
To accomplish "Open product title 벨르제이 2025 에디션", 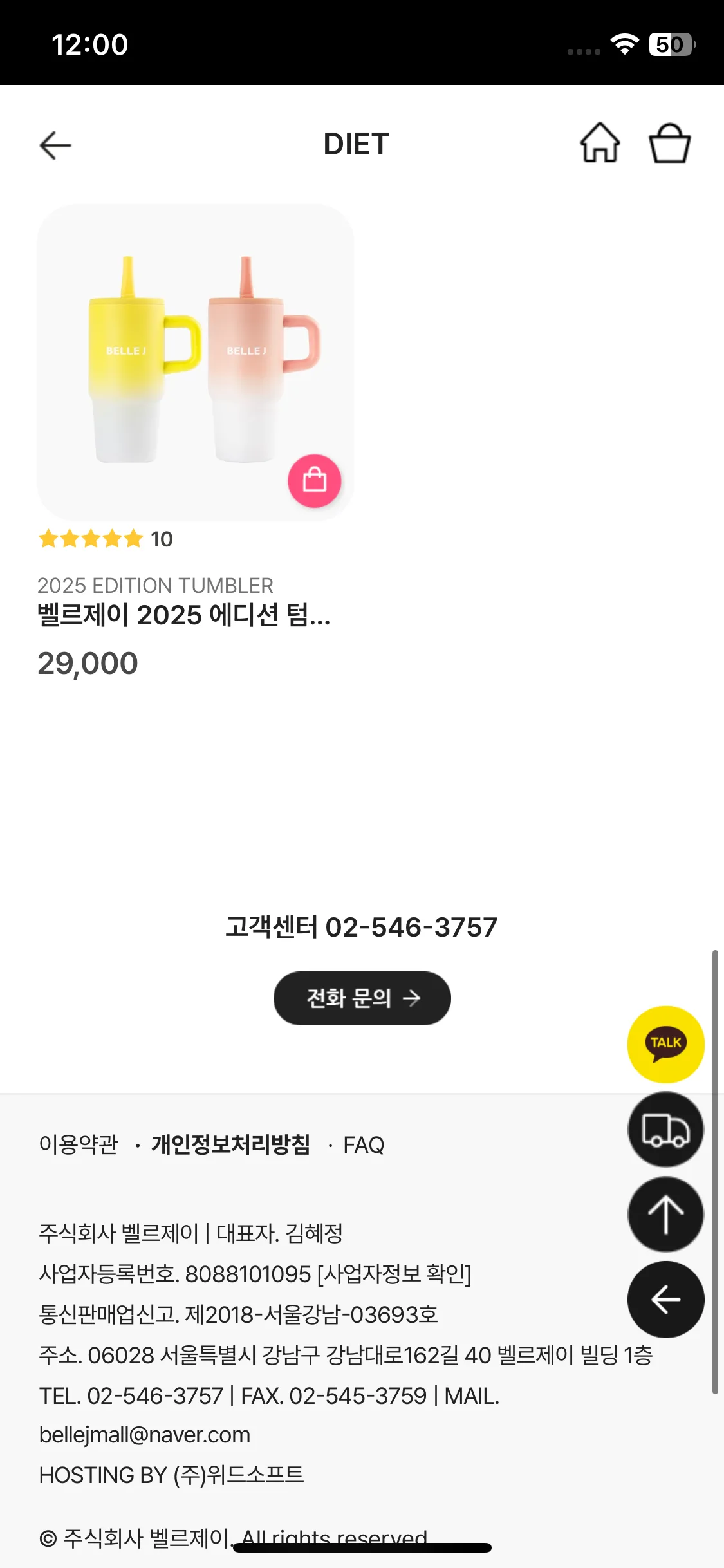I will (x=183, y=615).
